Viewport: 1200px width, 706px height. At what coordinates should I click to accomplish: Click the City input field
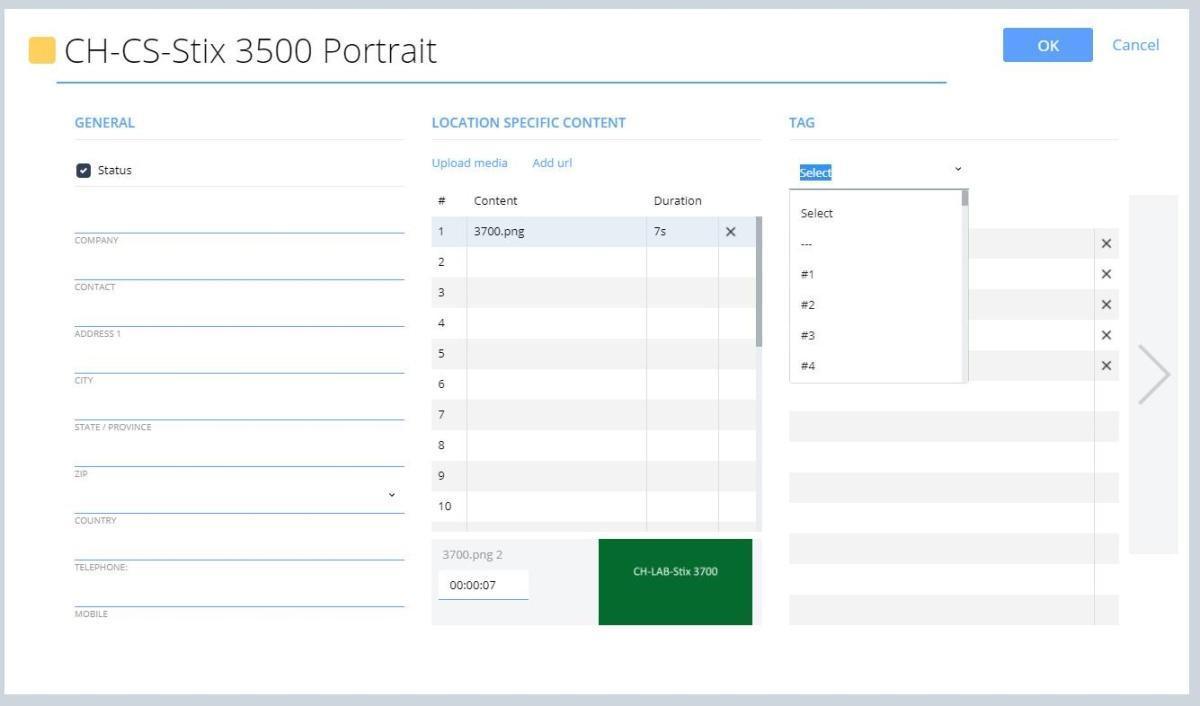pyautogui.click(x=239, y=358)
